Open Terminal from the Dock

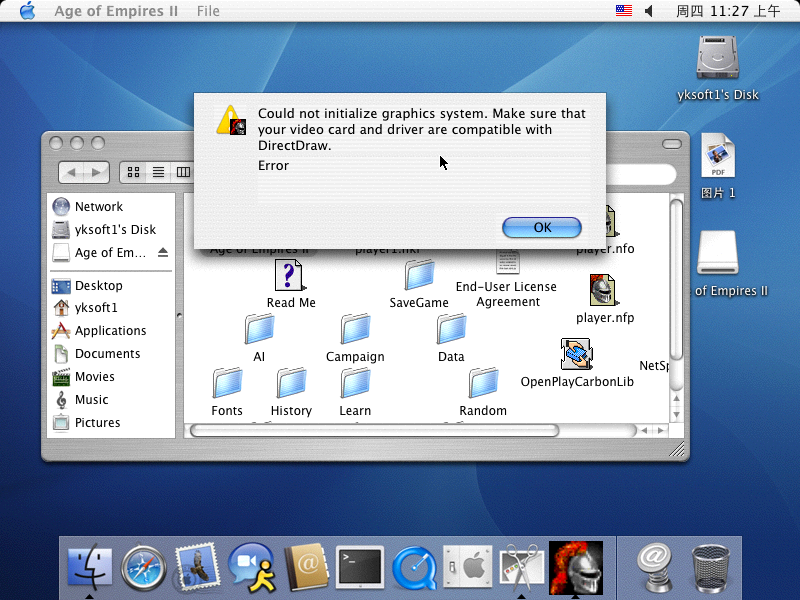(360, 566)
